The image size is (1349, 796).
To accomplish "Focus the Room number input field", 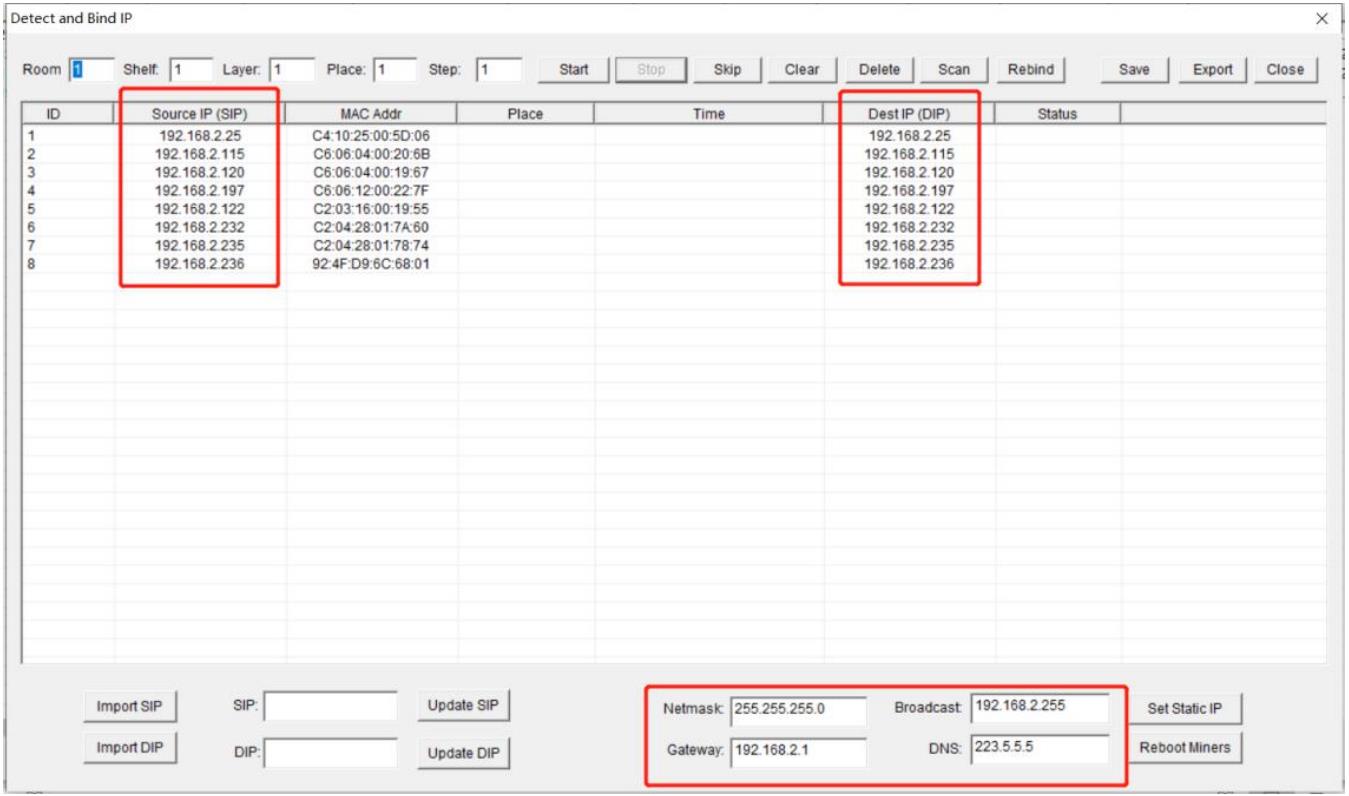I will (91, 70).
